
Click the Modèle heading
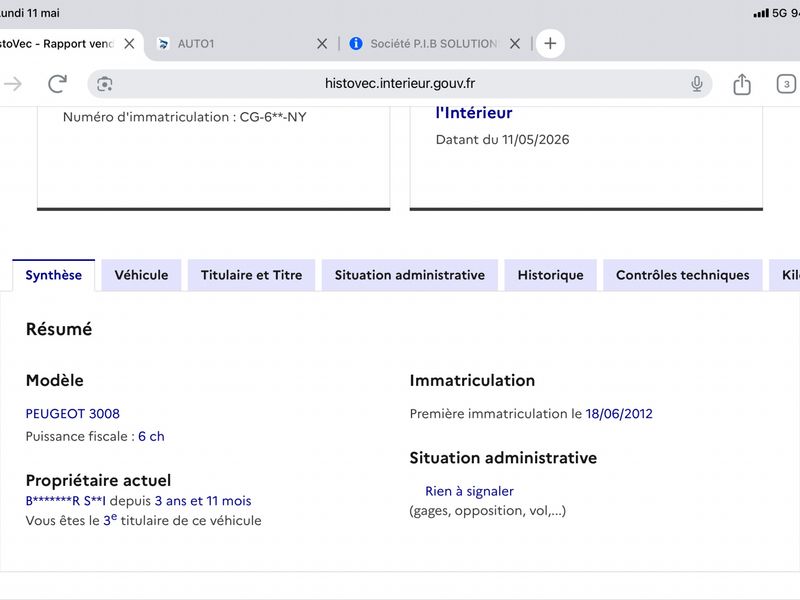click(x=55, y=381)
